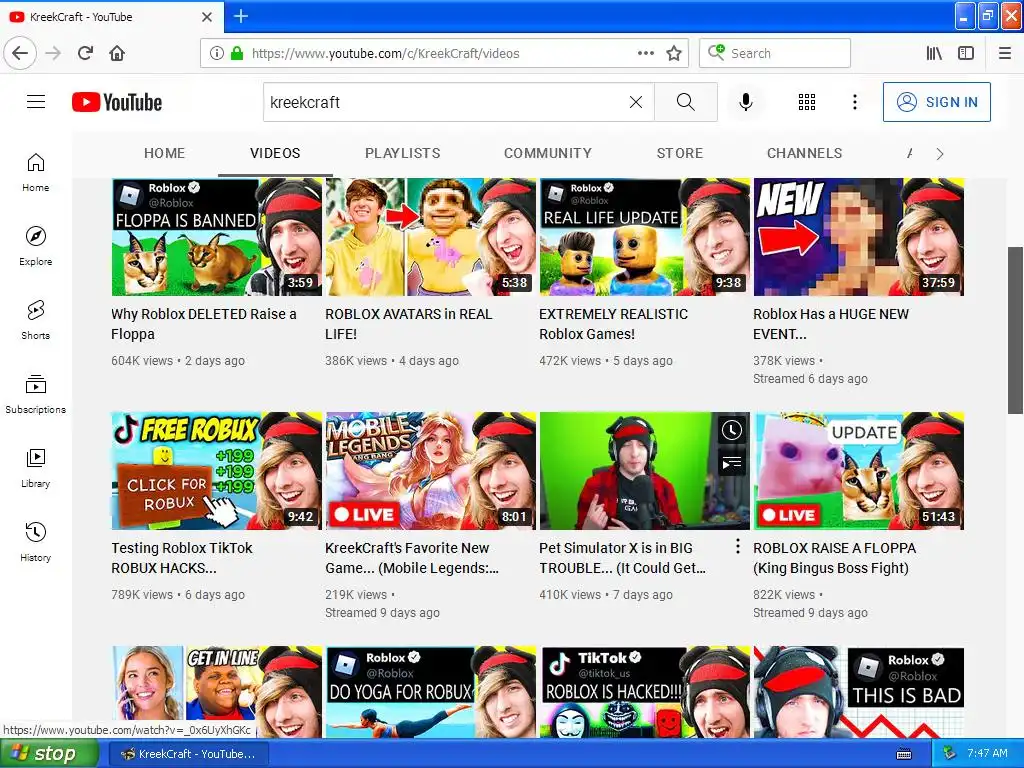Image resolution: width=1024 pixels, height=768 pixels.
Task: Open Library in sidebar
Action: (x=36, y=468)
